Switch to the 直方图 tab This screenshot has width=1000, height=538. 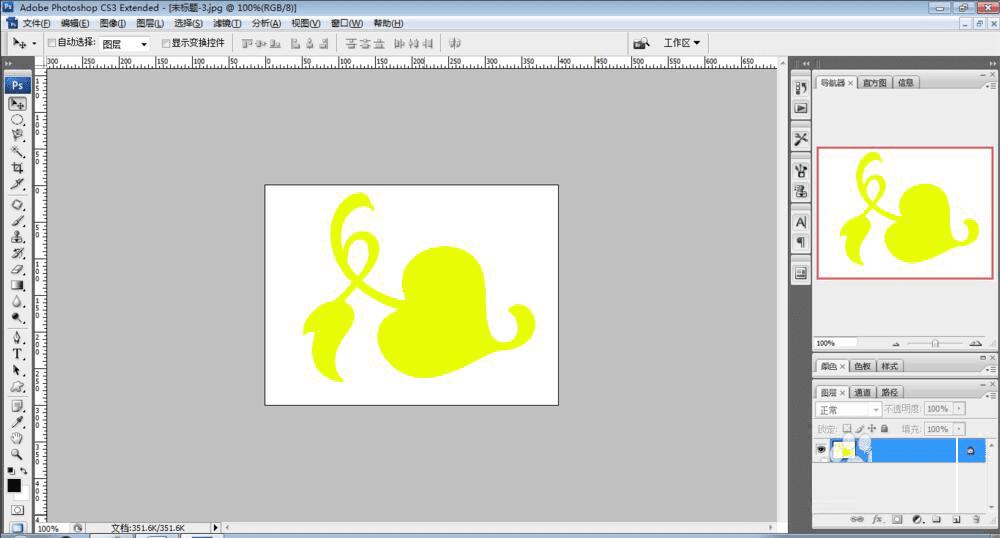(875, 83)
